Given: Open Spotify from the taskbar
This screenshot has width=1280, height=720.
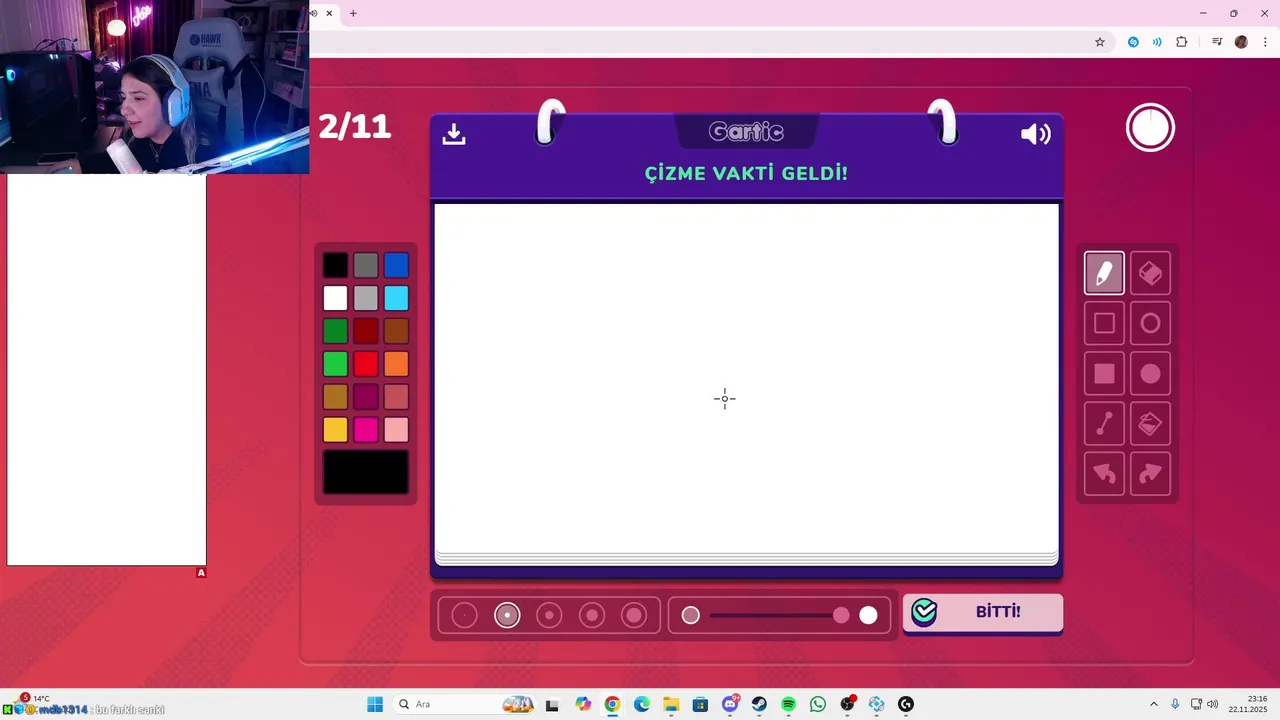Looking at the screenshot, I should coord(788,704).
